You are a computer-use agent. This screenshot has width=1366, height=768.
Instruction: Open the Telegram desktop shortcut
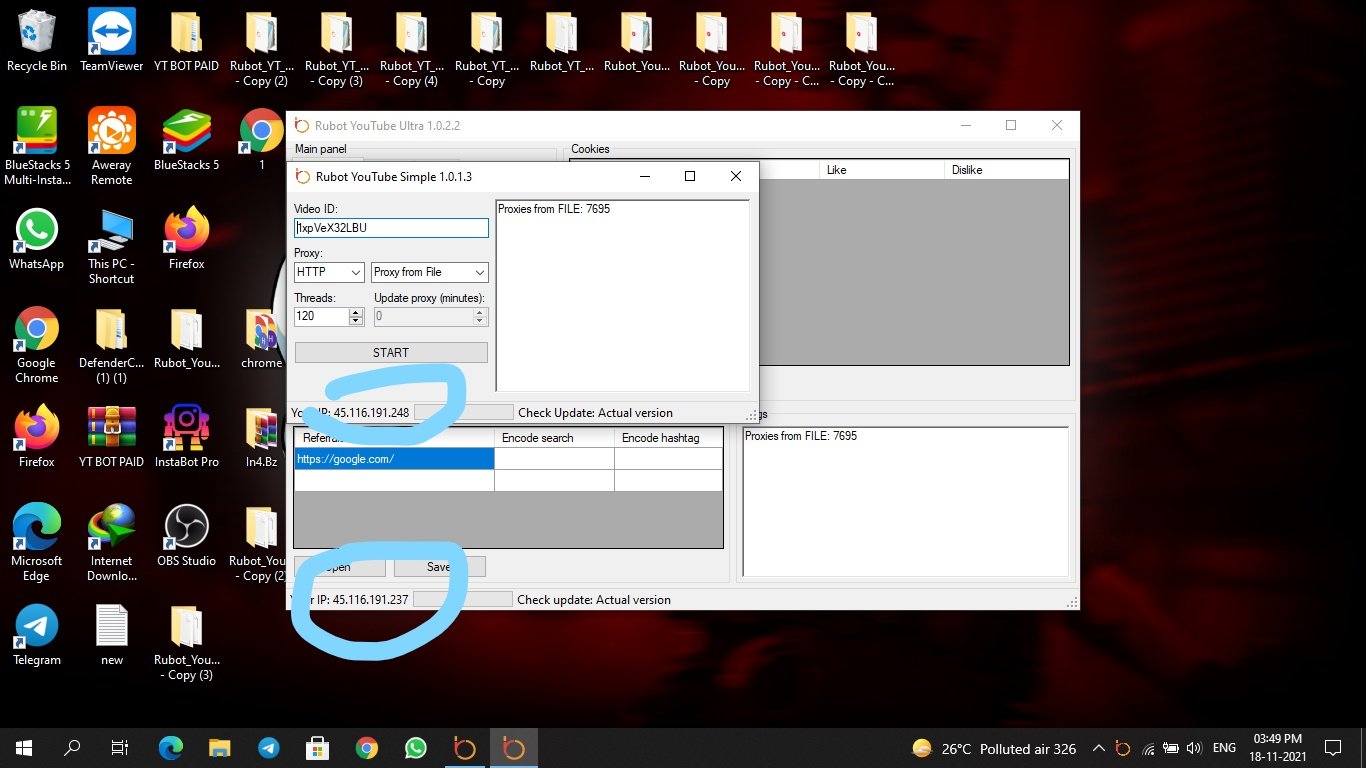(37, 627)
